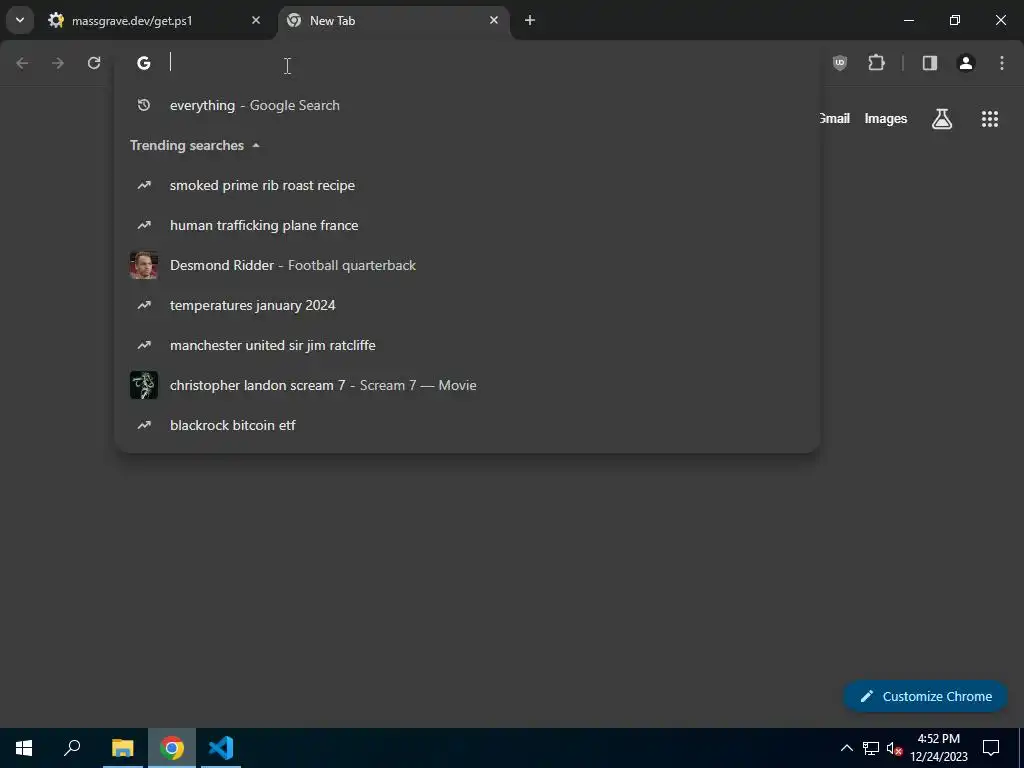
Task: Collapse the Trending searches section
Action: (x=195, y=145)
